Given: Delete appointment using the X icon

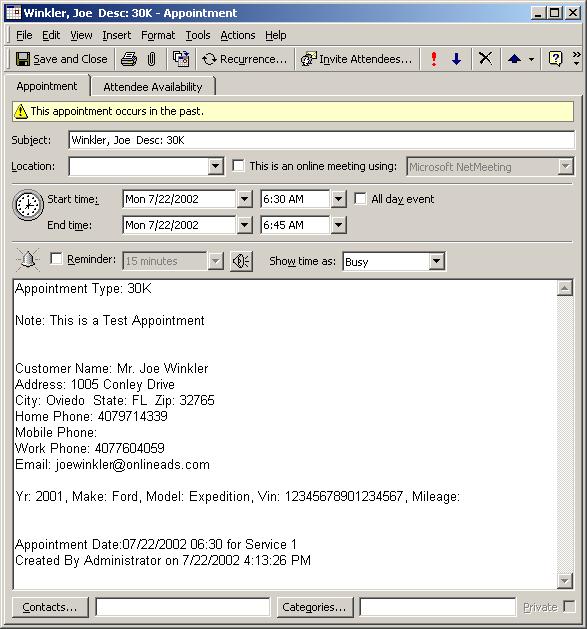Looking at the screenshot, I should pyautogui.click(x=485, y=59).
